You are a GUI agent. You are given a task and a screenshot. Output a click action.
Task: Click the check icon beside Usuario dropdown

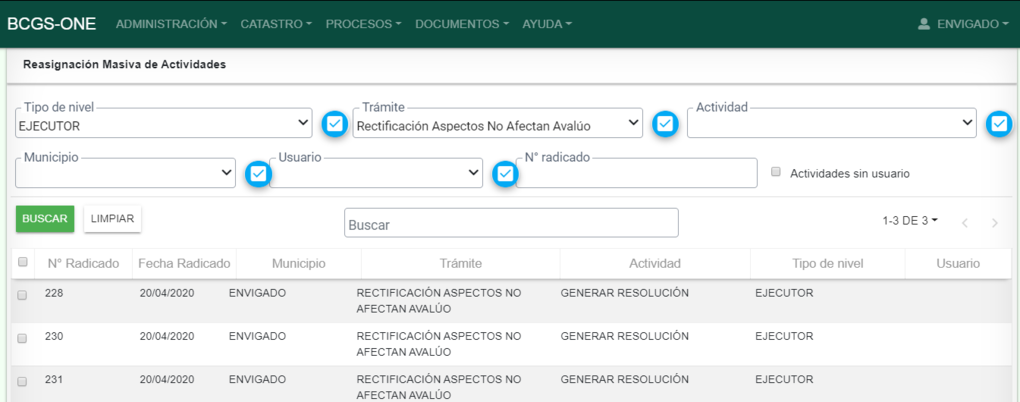506,174
